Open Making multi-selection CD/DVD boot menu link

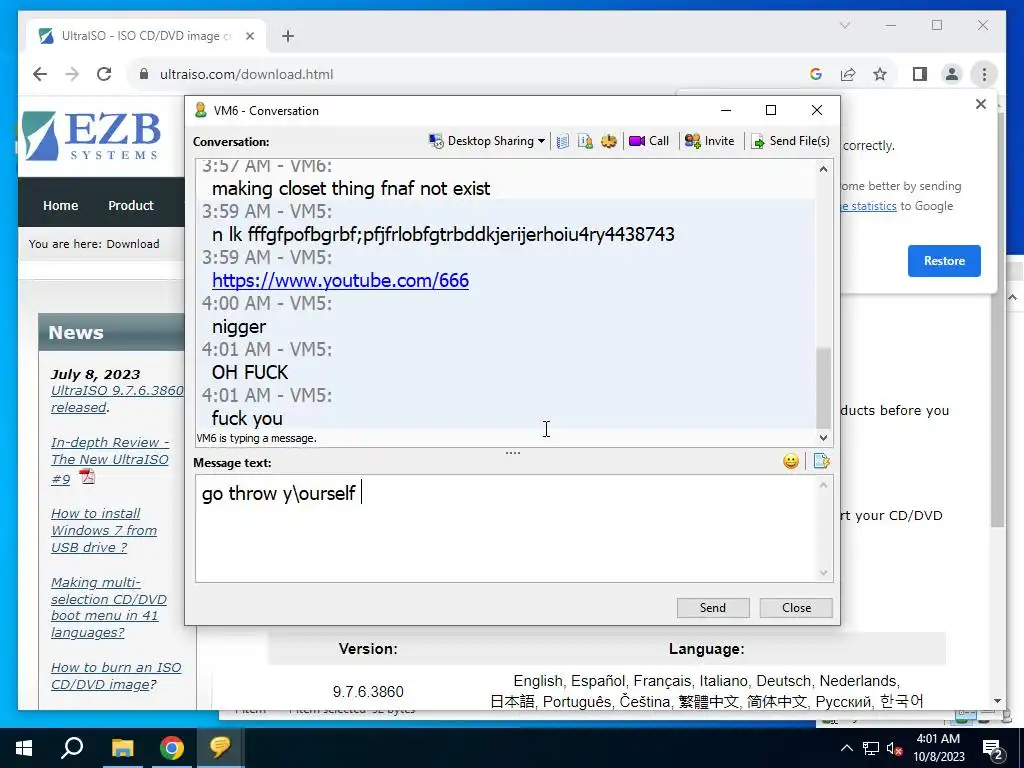pyautogui.click(x=108, y=607)
